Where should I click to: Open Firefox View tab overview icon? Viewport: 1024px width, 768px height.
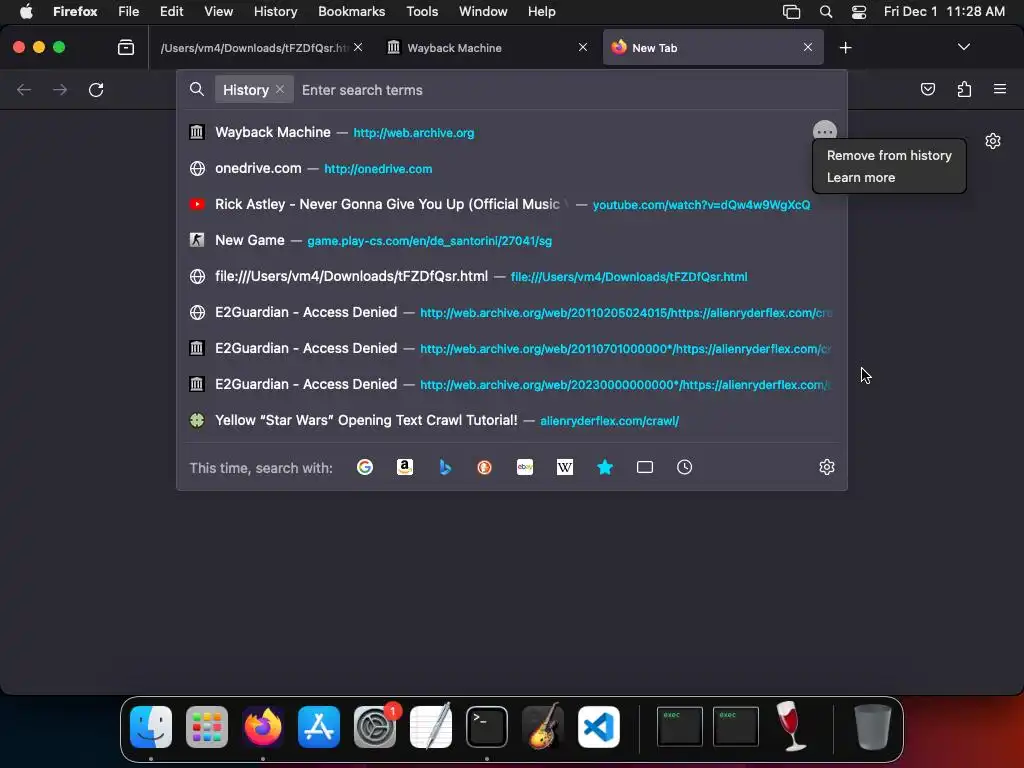click(x=126, y=48)
